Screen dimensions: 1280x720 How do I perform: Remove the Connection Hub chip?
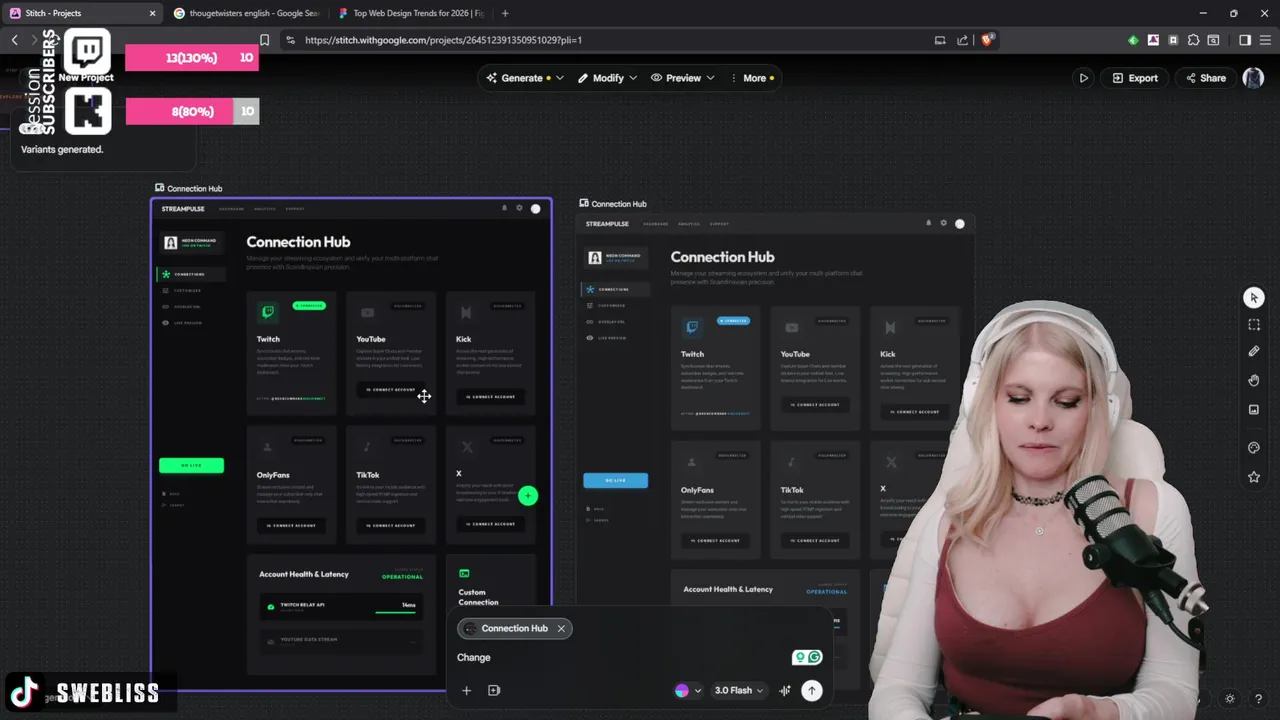(561, 628)
